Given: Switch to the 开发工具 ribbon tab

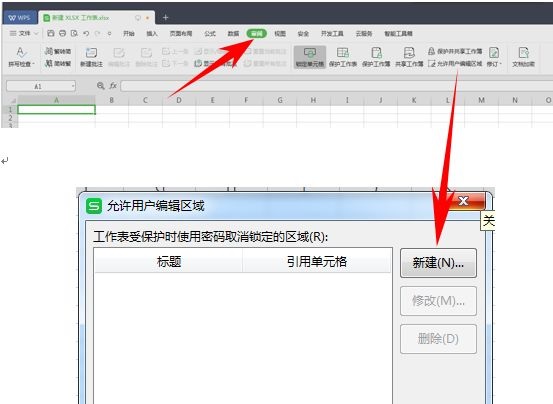Looking at the screenshot, I should [x=332, y=33].
